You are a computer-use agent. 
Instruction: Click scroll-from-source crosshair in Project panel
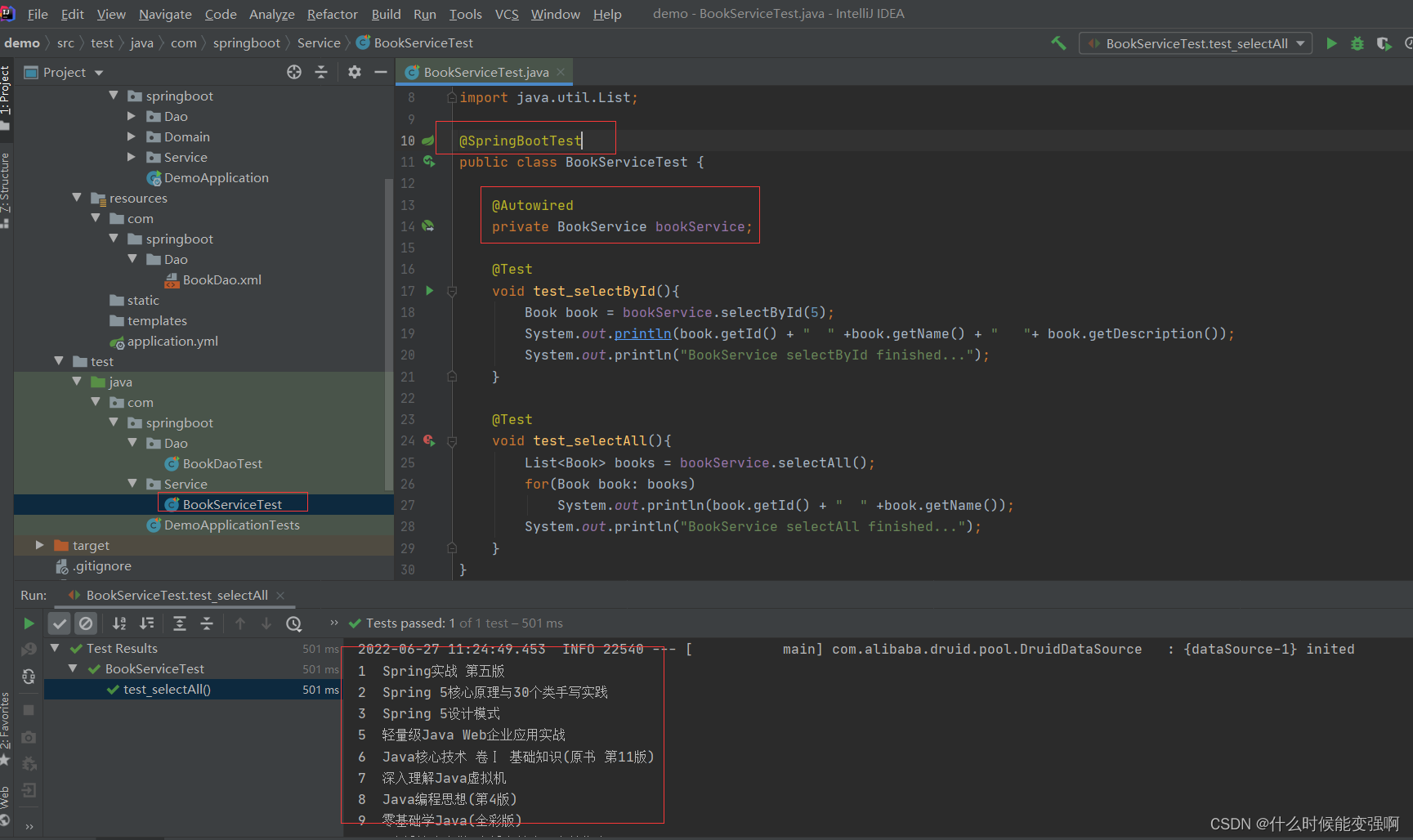(x=293, y=72)
